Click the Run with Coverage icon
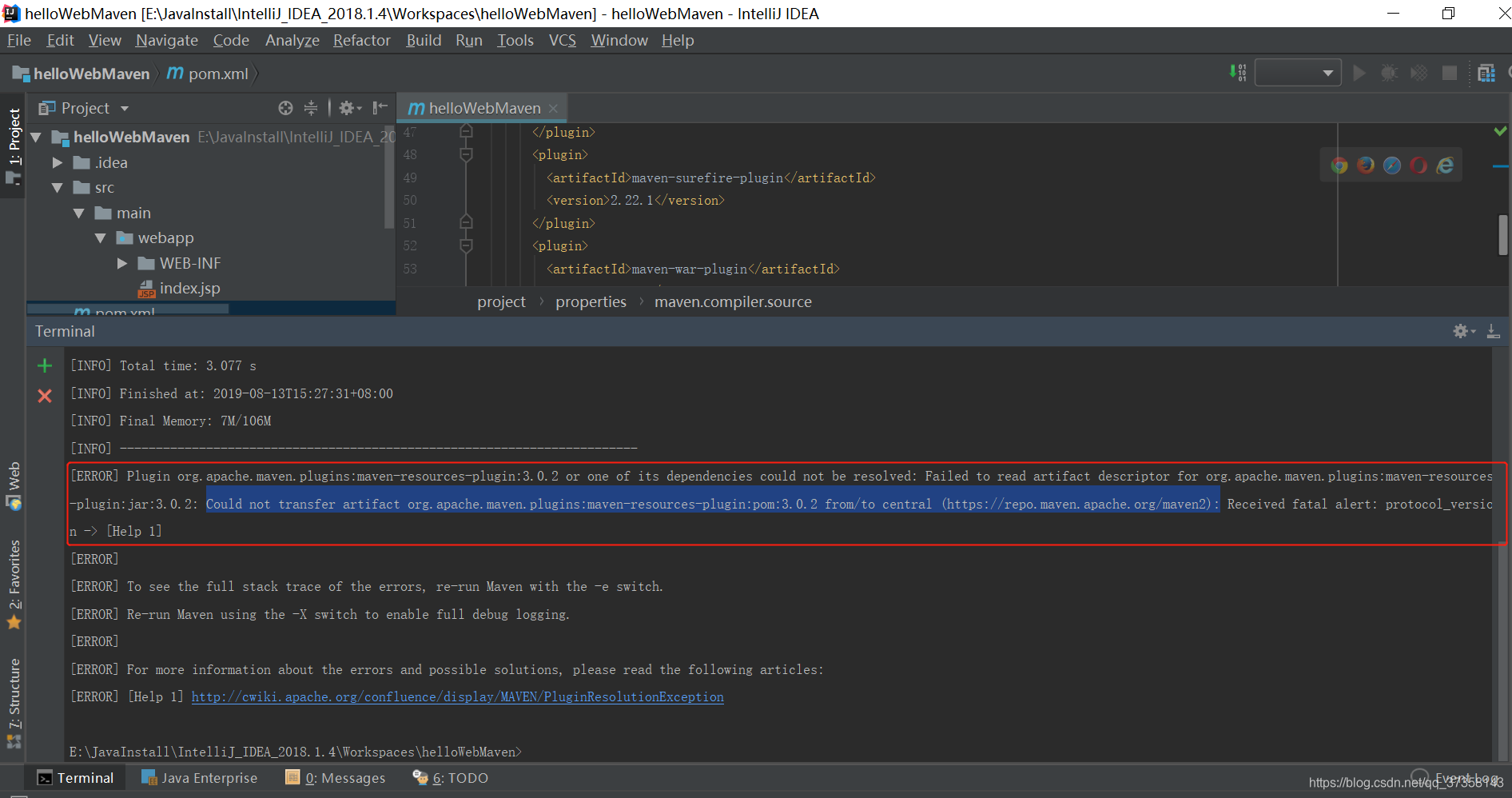The image size is (1512, 798). click(x=1419, y=74)
